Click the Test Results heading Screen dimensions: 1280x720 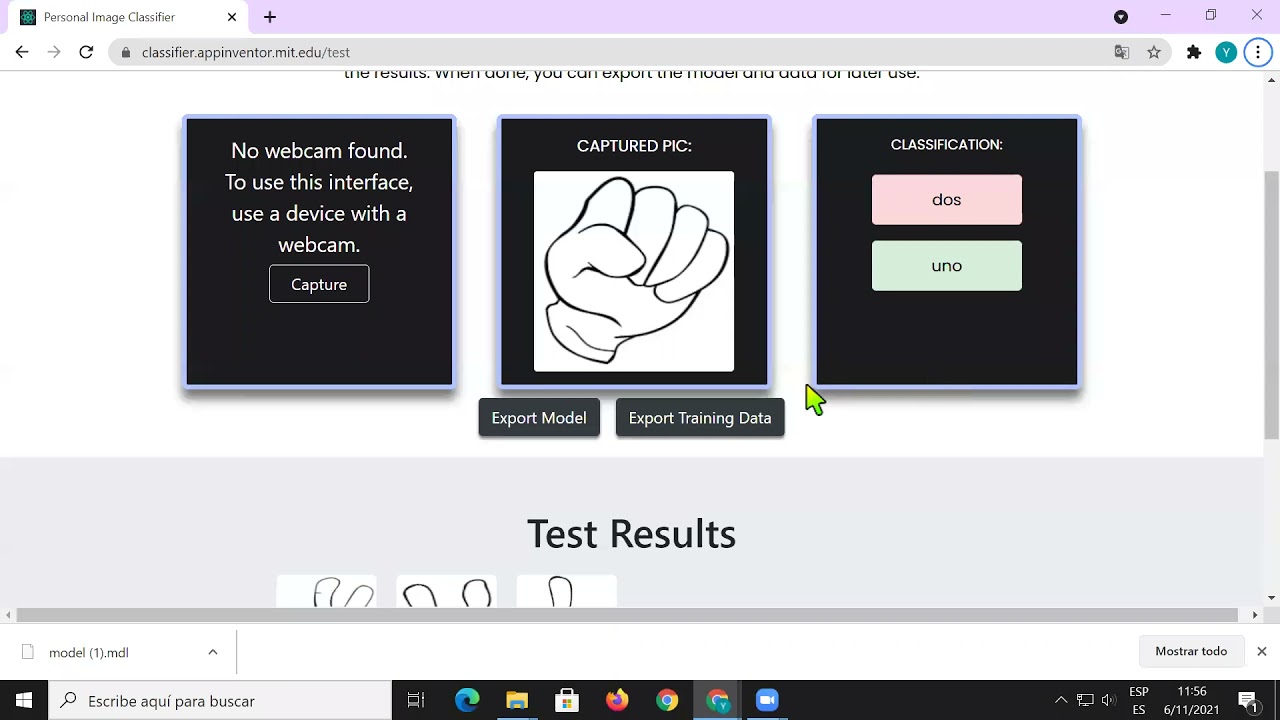(x=631, y=534)
